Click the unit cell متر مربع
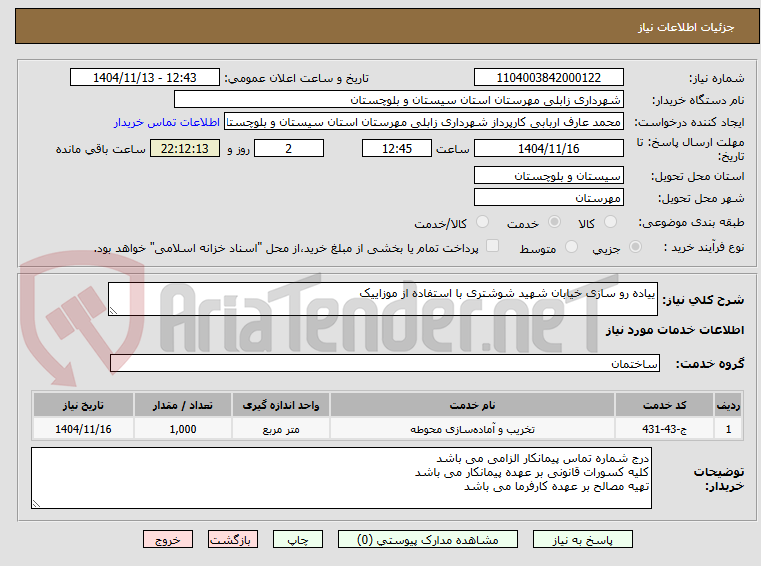The height and width of the screenshot is (566, 761). pyautogui.click(x=281, y=429)
